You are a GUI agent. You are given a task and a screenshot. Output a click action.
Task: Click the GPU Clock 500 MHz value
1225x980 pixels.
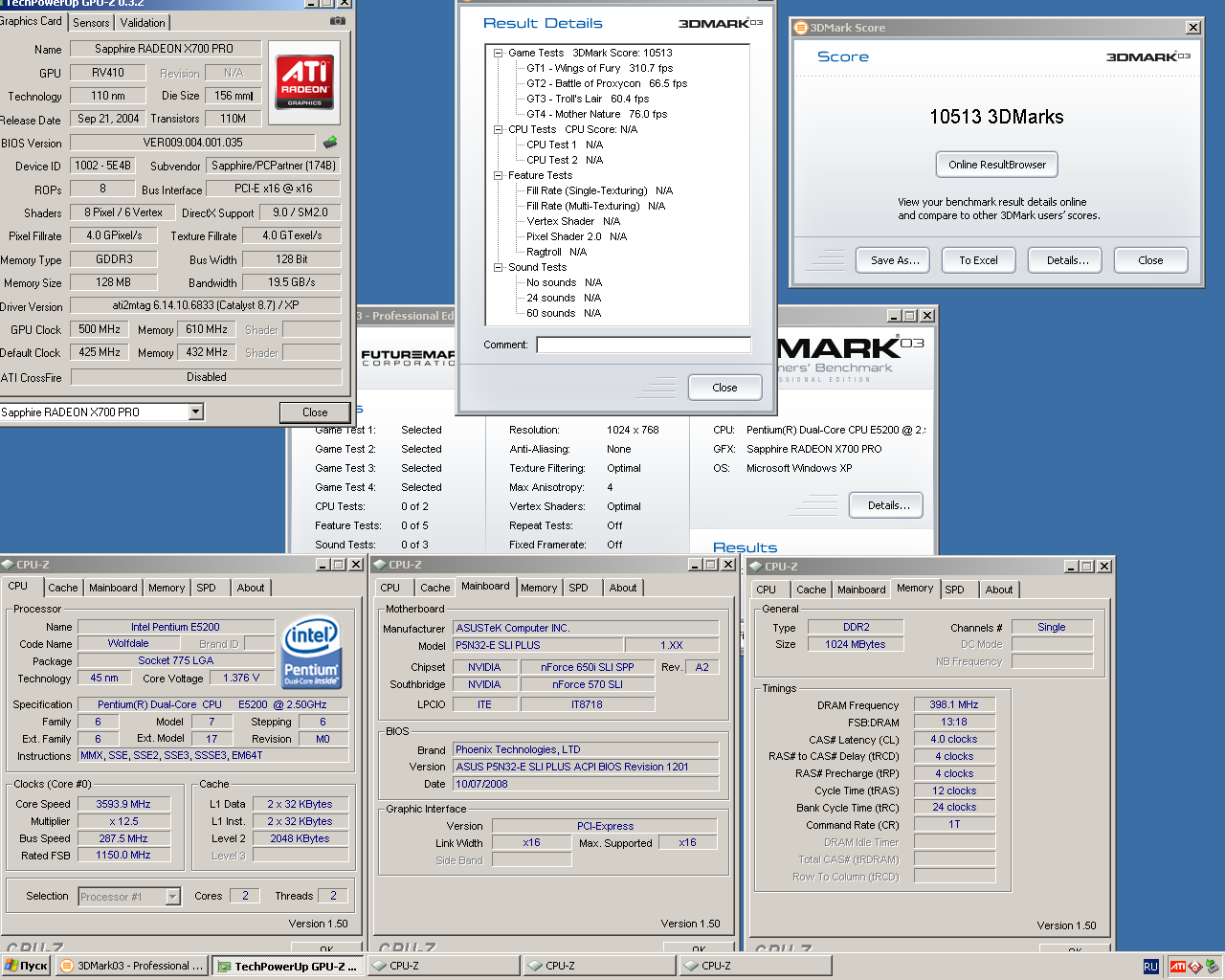click(x=100, y=329)
